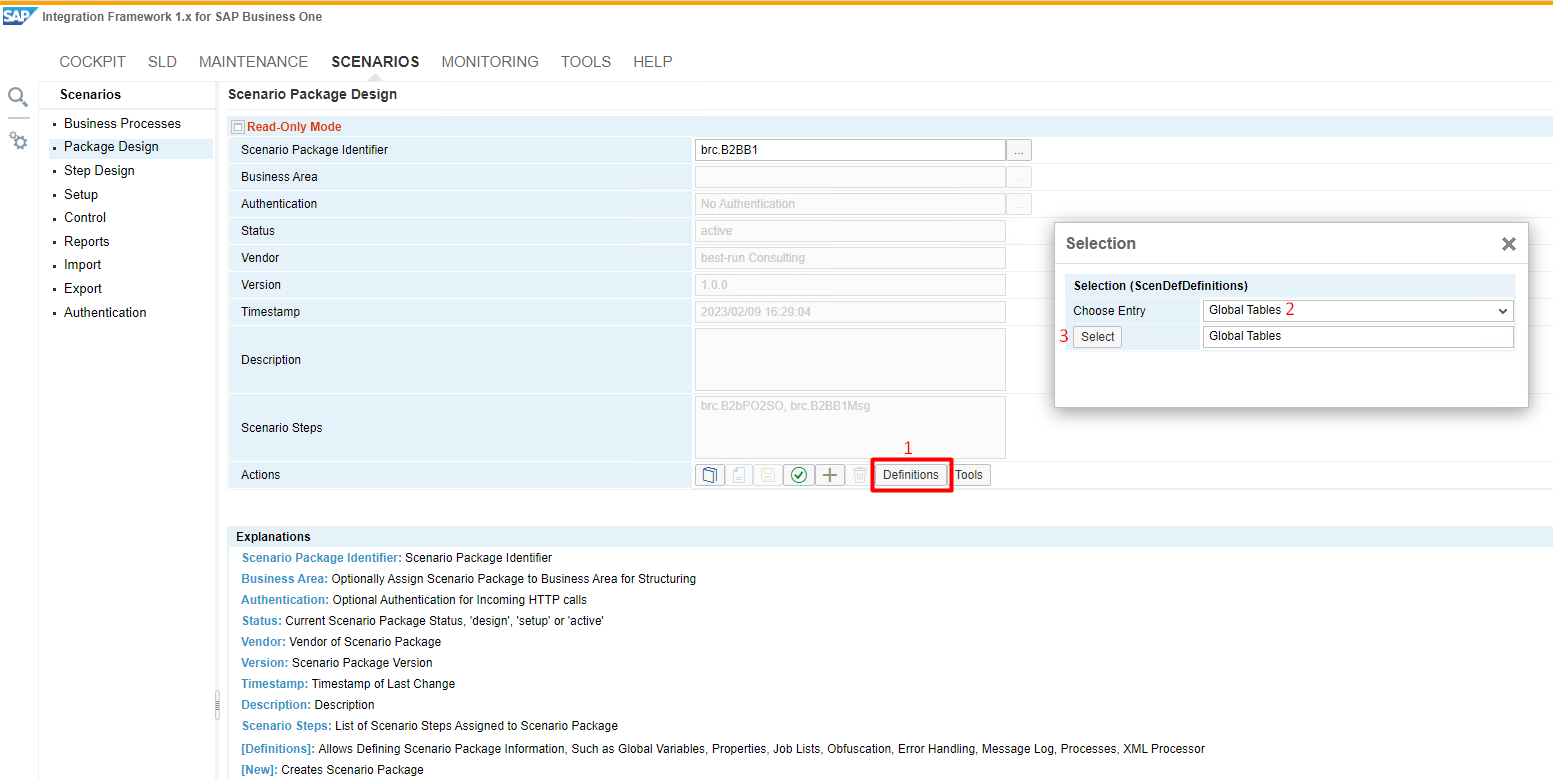Open the Choose Entry dropdown
The width and height of the screenshot is (1553, 779).
pyautogui.click(x=1358, y=311)
